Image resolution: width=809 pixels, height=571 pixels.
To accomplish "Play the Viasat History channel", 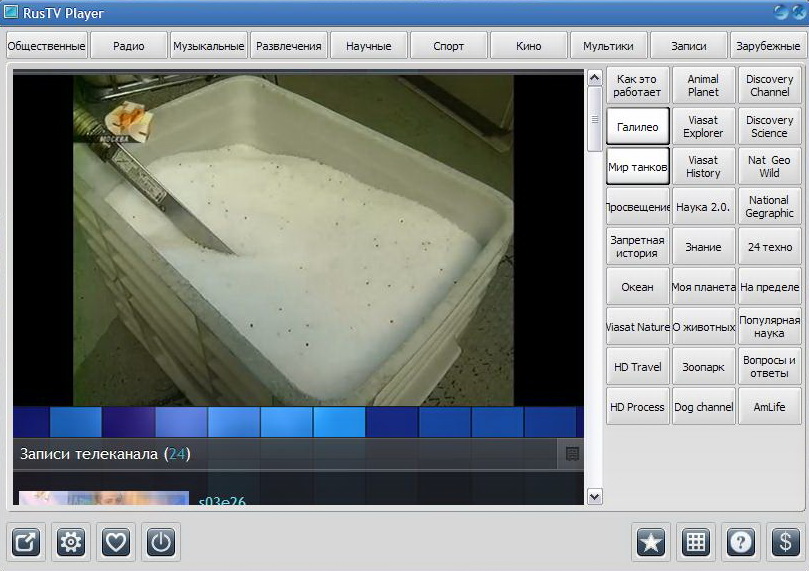I will [x=703, y=167].
